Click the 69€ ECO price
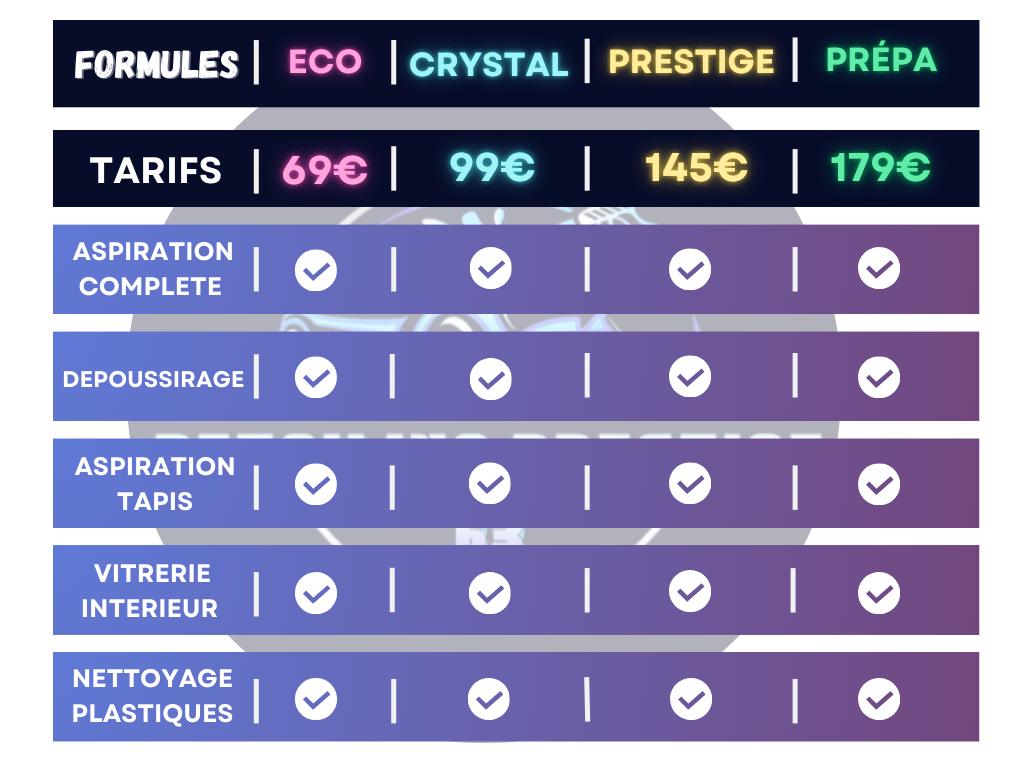This screenshot has height=768, width=1024. [324, 170]
